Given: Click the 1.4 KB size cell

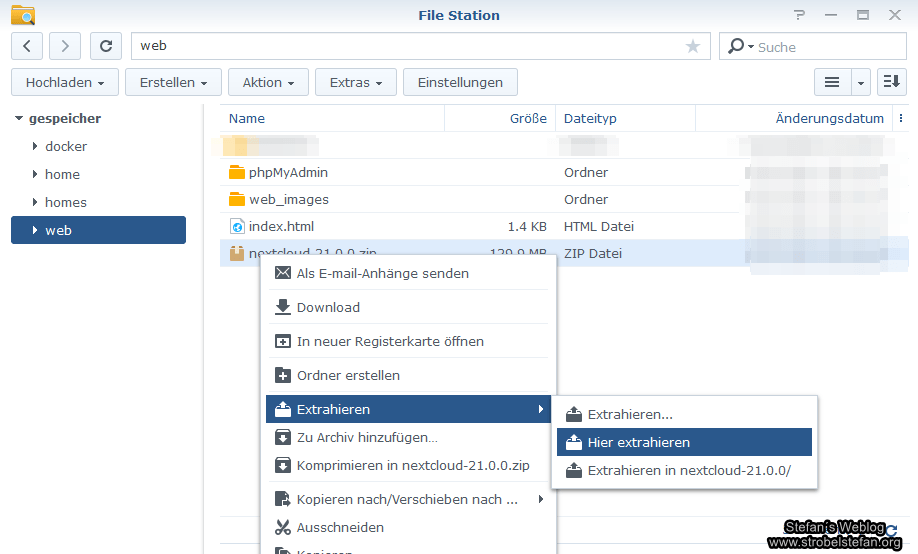Looking at the screenshot, I should tap(527, 226).
